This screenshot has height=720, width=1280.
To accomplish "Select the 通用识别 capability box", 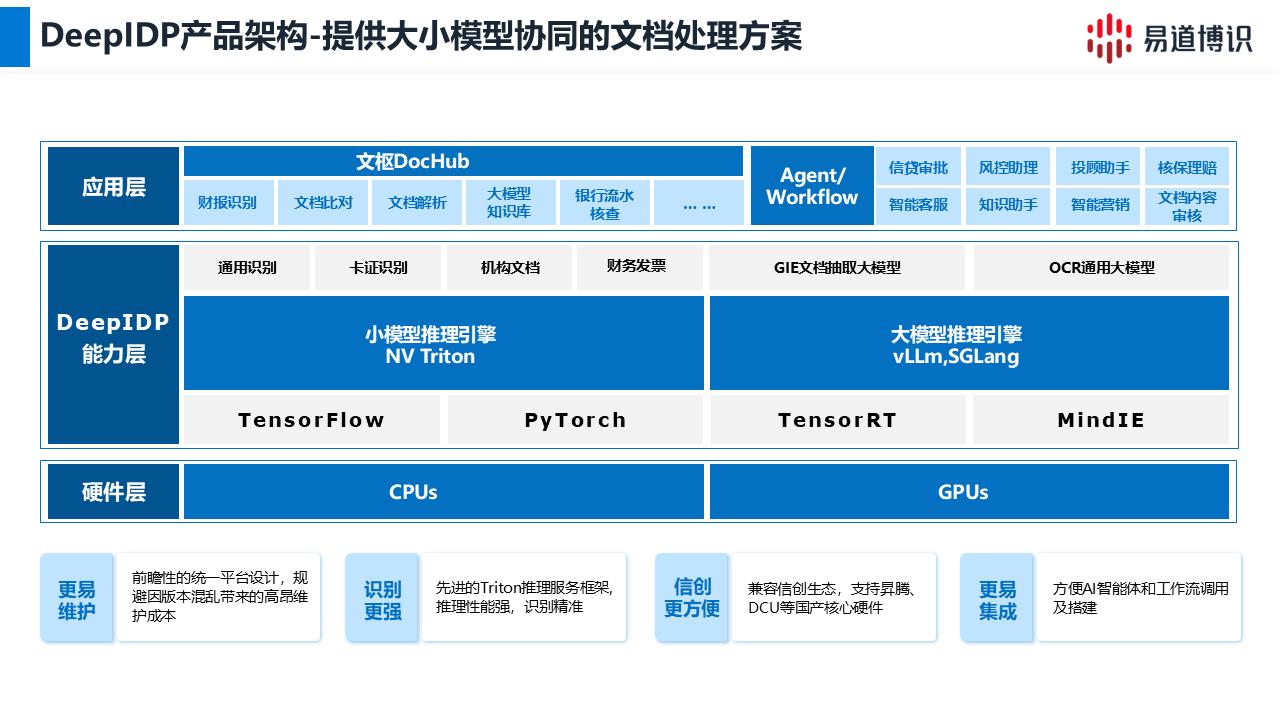I will click(x=247, y=267).
